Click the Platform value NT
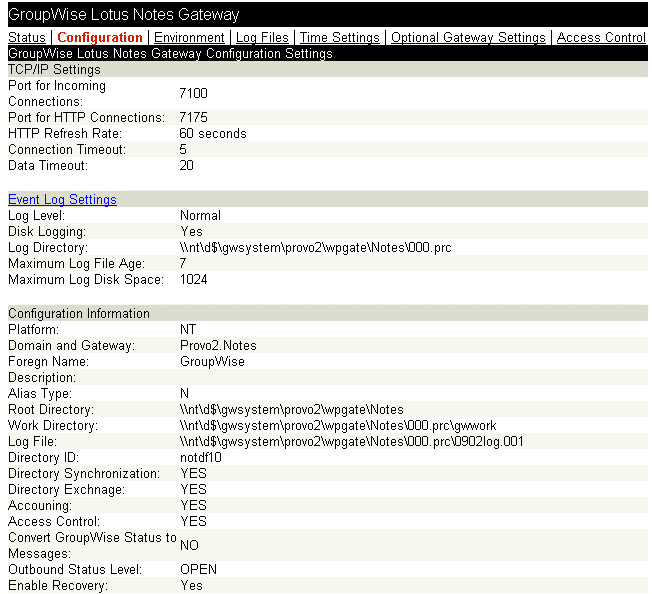This screenshot has width=652, height=594. coord(188,330)
